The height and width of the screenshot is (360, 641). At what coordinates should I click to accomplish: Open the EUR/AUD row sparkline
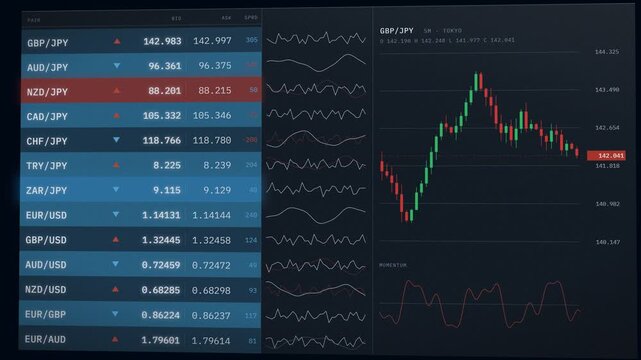tap(316, 342)
